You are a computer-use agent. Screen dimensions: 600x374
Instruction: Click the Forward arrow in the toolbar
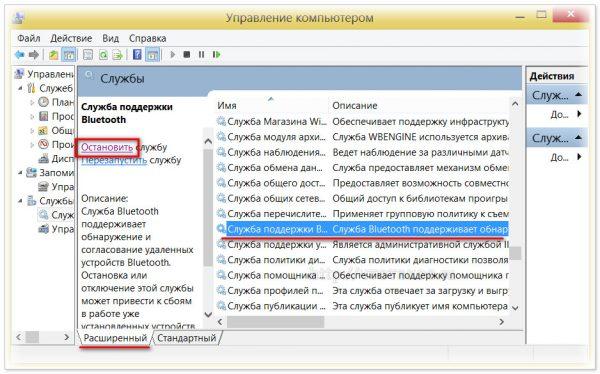coord(34,55)
